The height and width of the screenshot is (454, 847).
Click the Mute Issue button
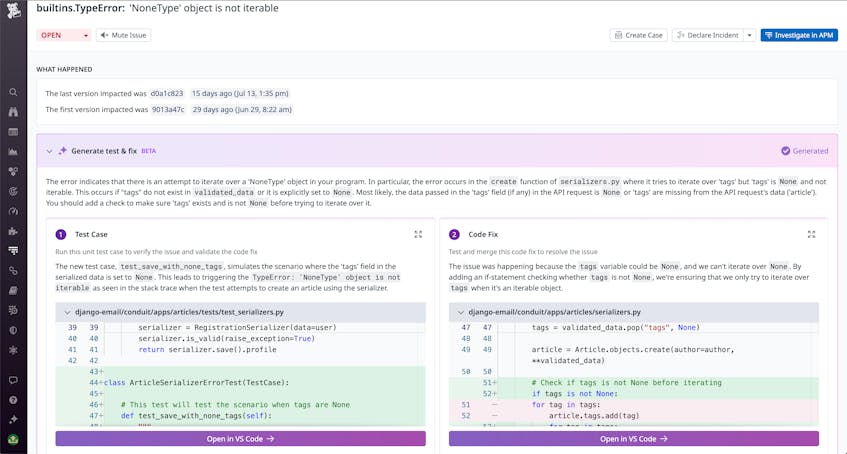click(x=124, y=35)
